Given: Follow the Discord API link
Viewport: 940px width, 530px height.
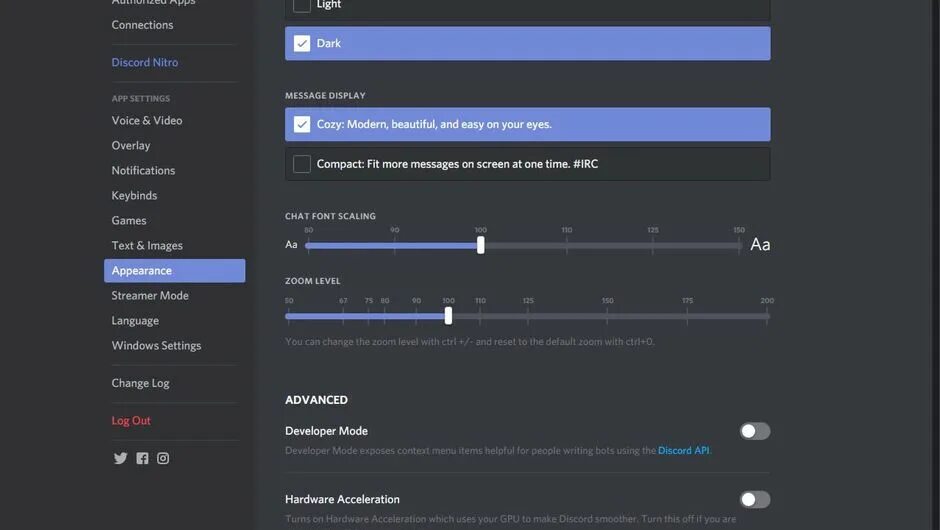Looking at the screenshot, I should pos(683,450).
